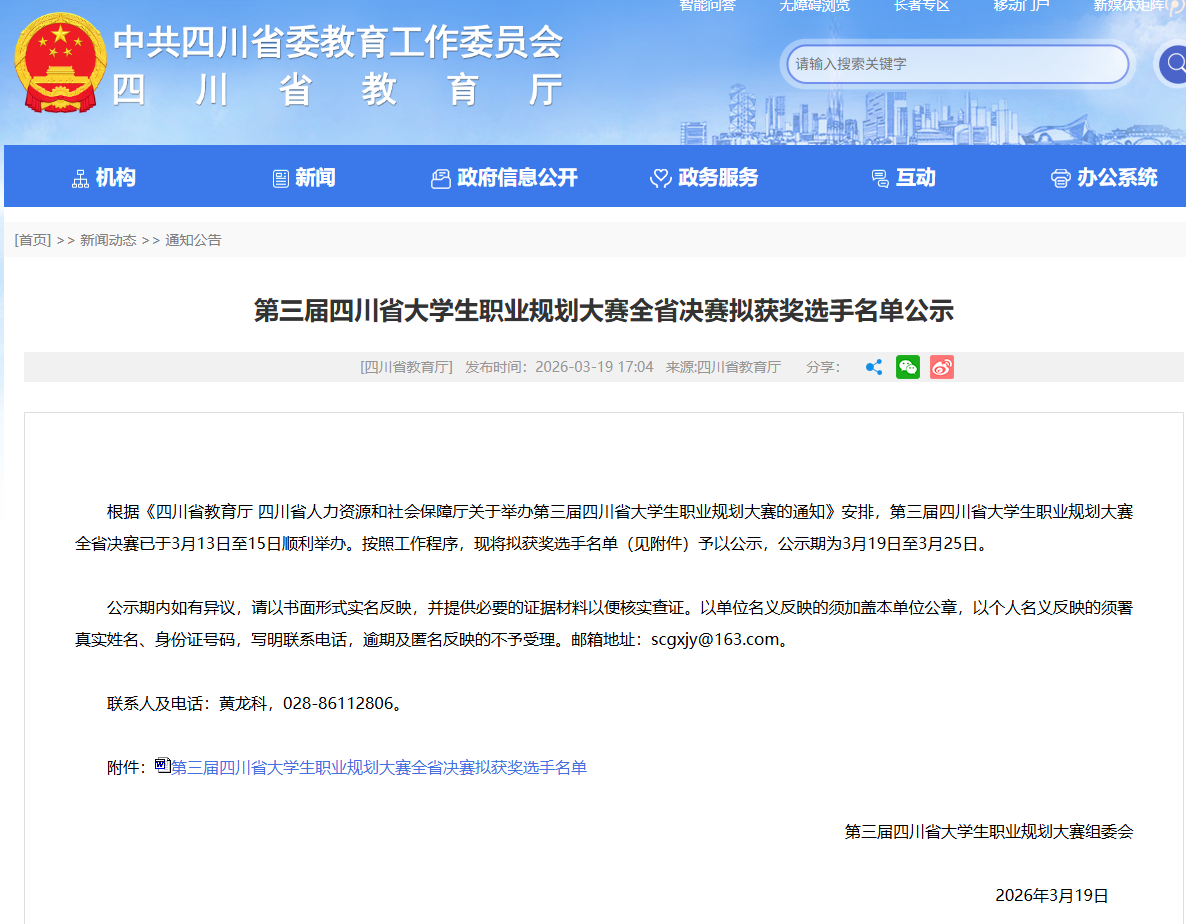Click the 机构 organization chart icon
This screenshot has height=924, width=1186.
point(80,178)
